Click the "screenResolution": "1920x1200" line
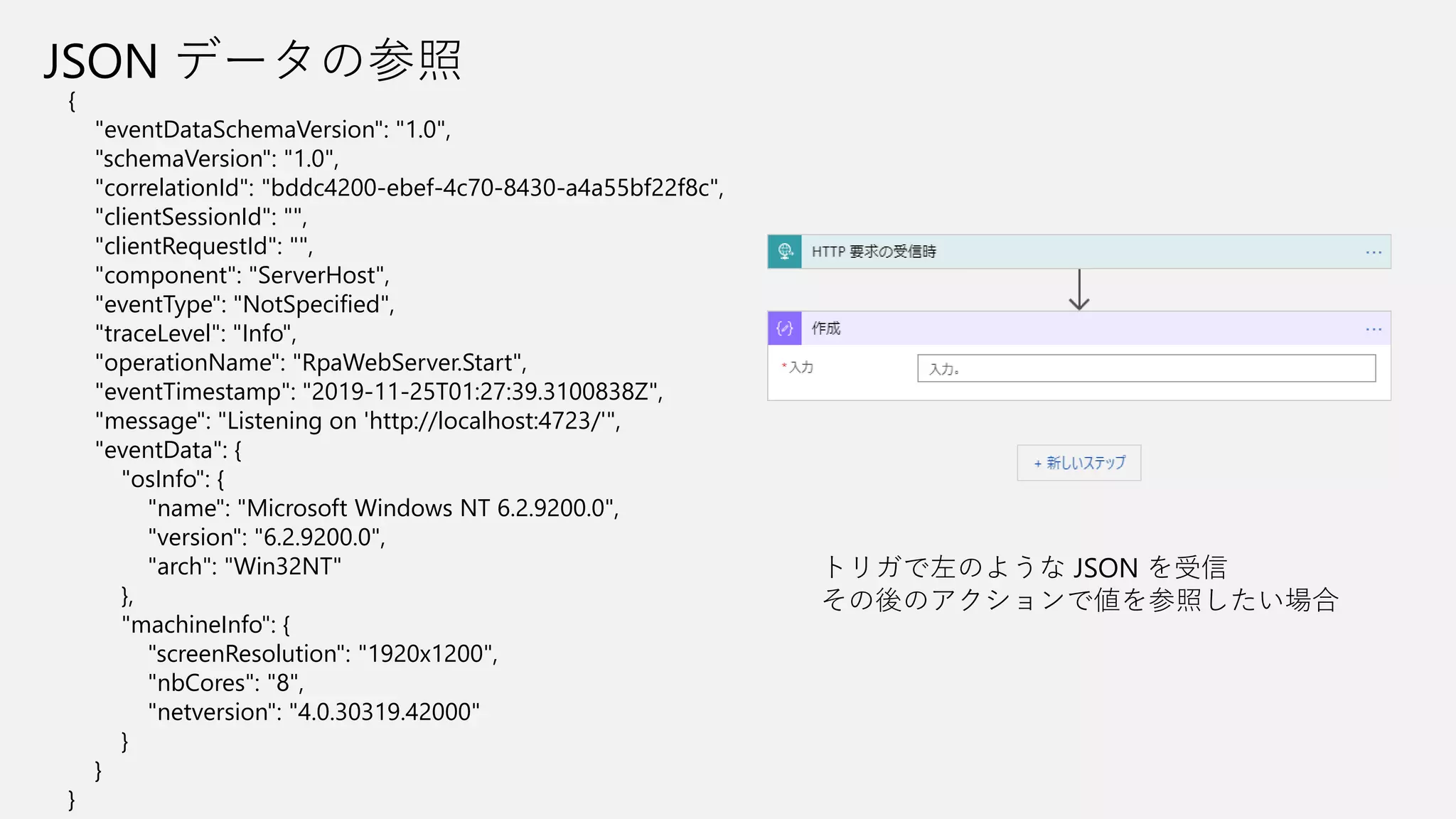 323,654
